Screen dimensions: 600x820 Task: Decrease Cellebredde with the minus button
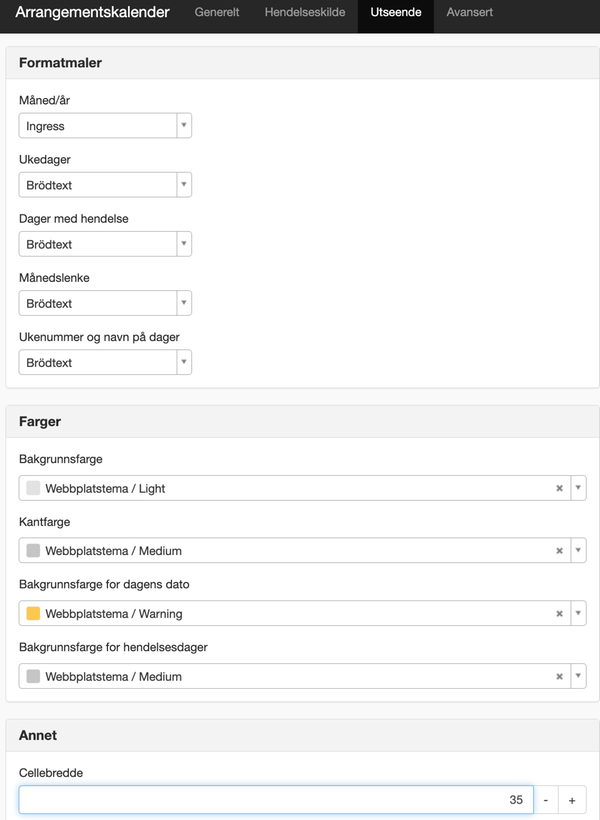pos(546,800)
